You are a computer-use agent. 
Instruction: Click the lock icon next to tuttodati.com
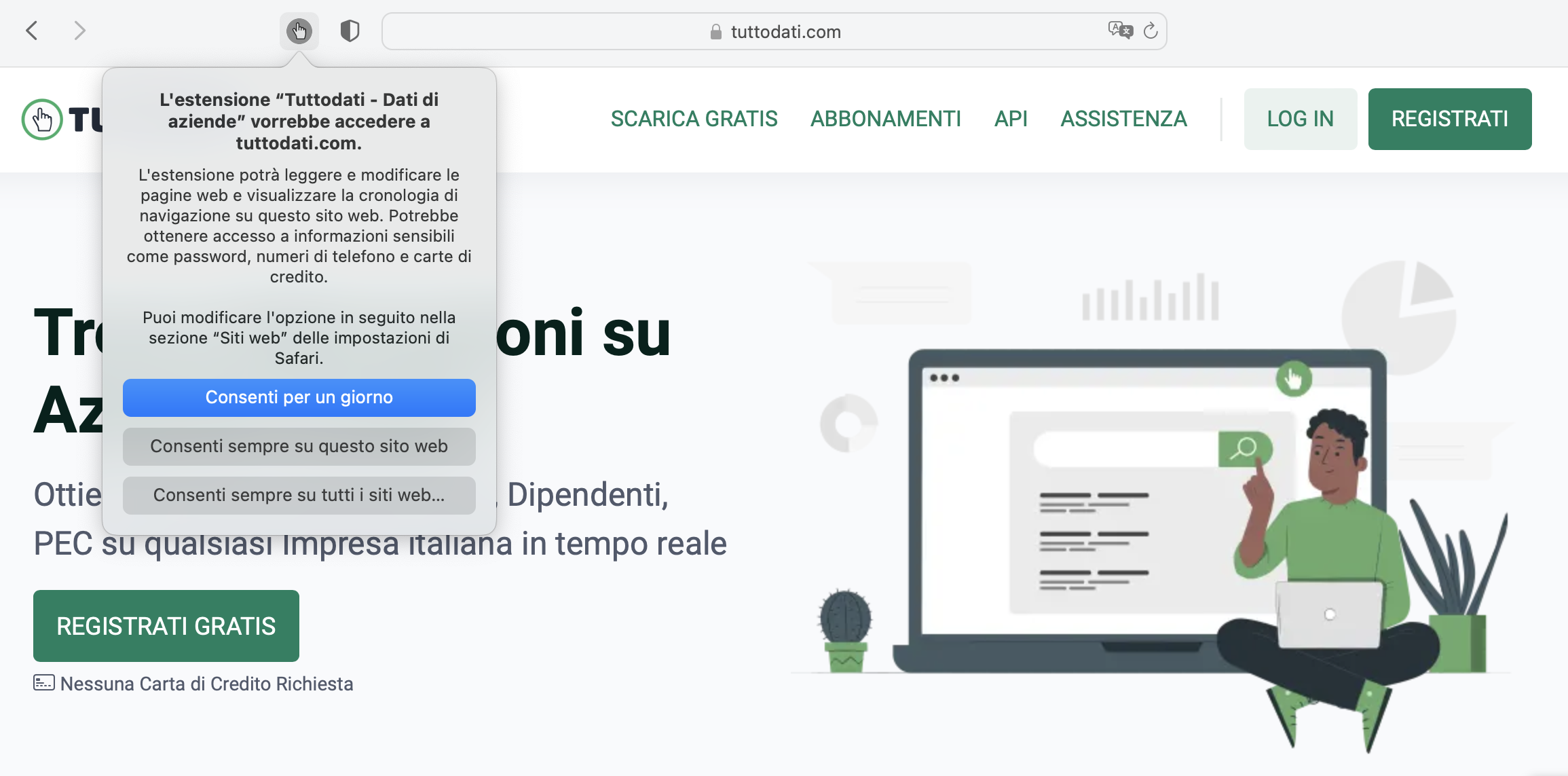(x=715, y=32)
